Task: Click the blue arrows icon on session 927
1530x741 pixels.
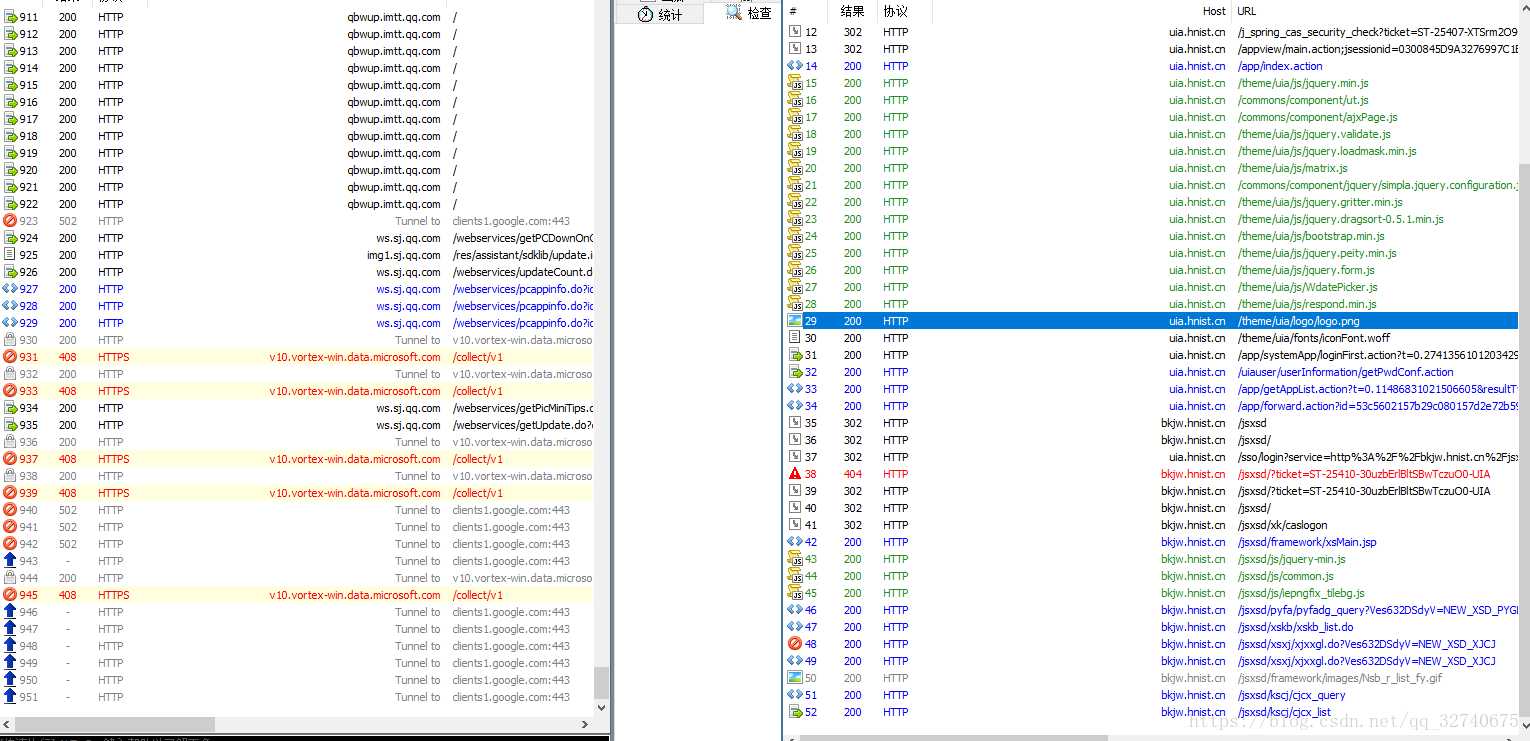Action: tap(10, 289)
